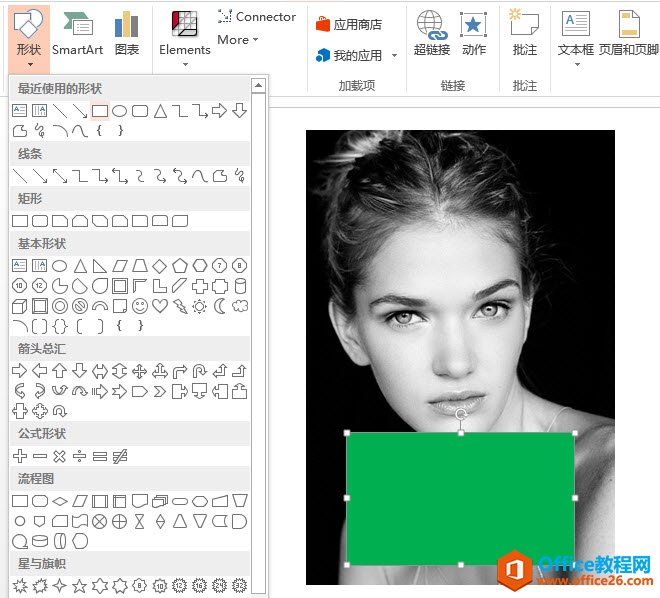The width and height of the screenshot is (660, 598).
Task: Click the highlighted rectangle in recently used shapes
Action: point(99,111)
